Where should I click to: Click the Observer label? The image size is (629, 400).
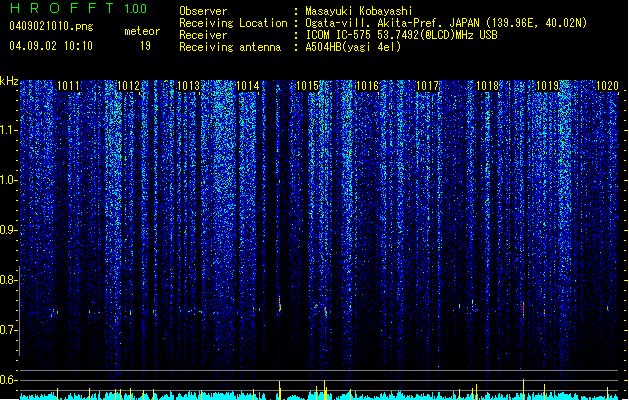[203, 11]
